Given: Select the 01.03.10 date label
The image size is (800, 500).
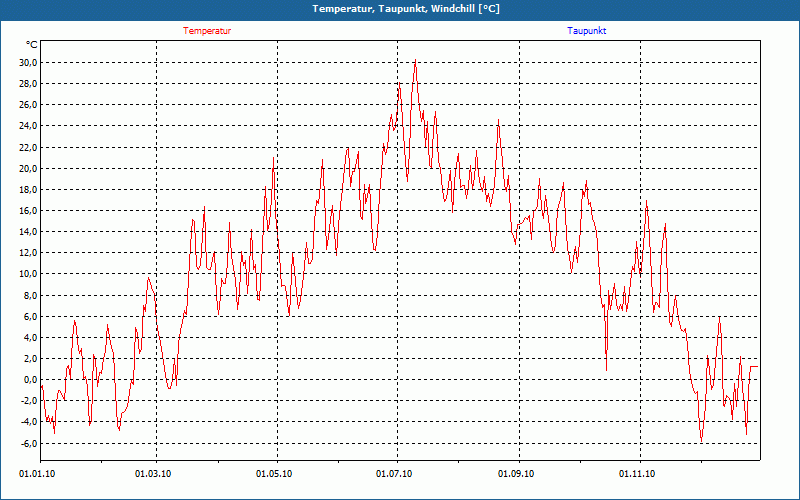Looking at the screenshot, I should coord(153,474).
